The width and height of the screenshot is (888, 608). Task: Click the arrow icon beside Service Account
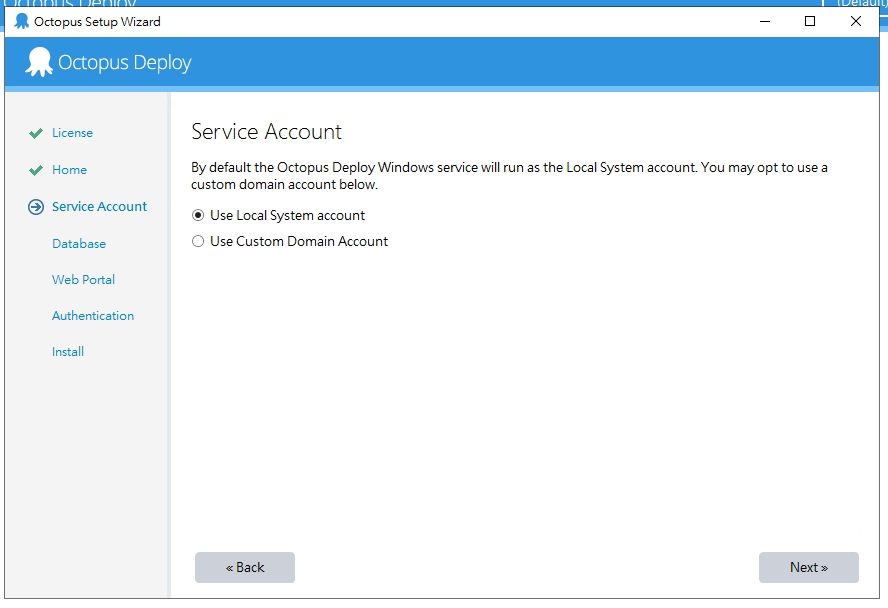tap(36, 207)
